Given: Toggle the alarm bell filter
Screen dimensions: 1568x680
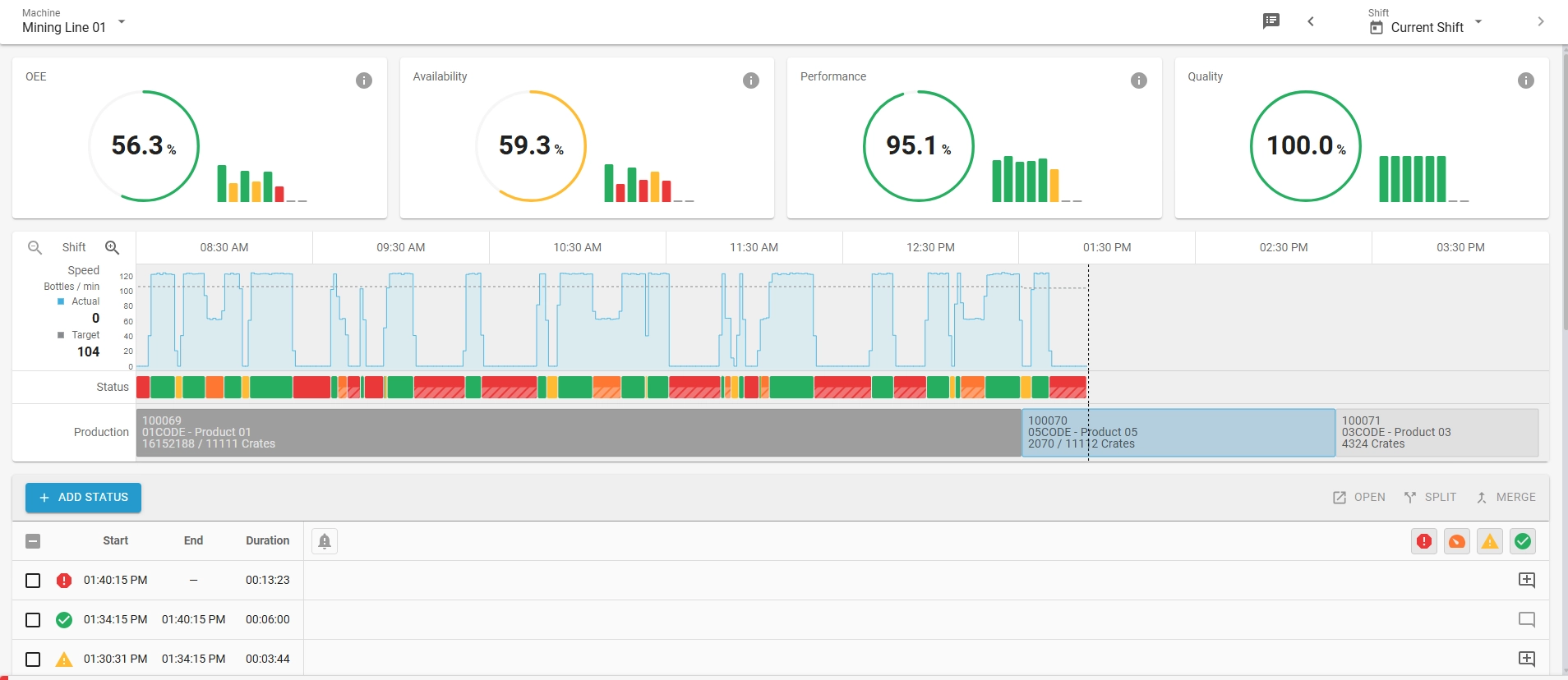Looking at the screenshot, I should coord(325,541).
